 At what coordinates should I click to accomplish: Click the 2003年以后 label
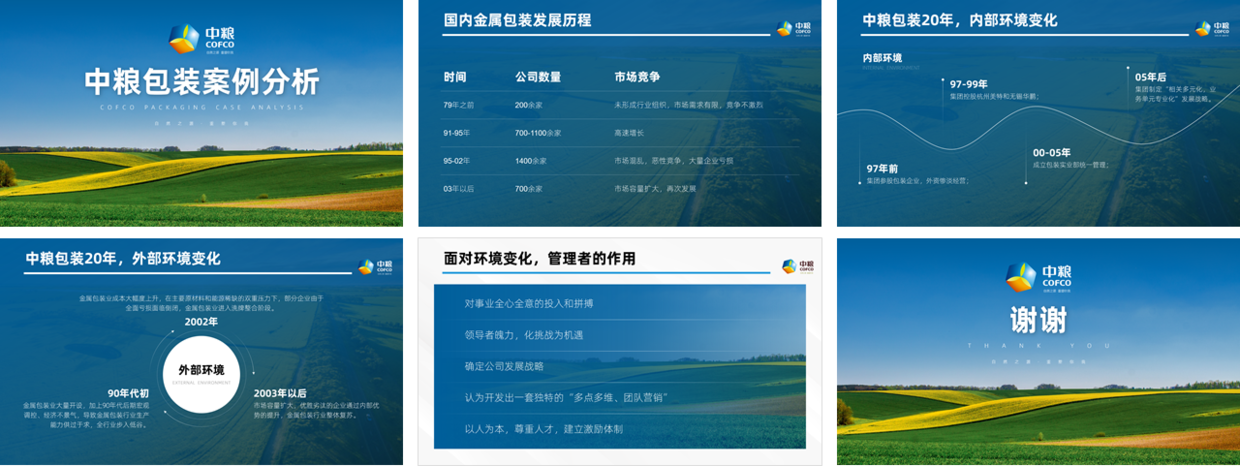(x=280, y=393)
